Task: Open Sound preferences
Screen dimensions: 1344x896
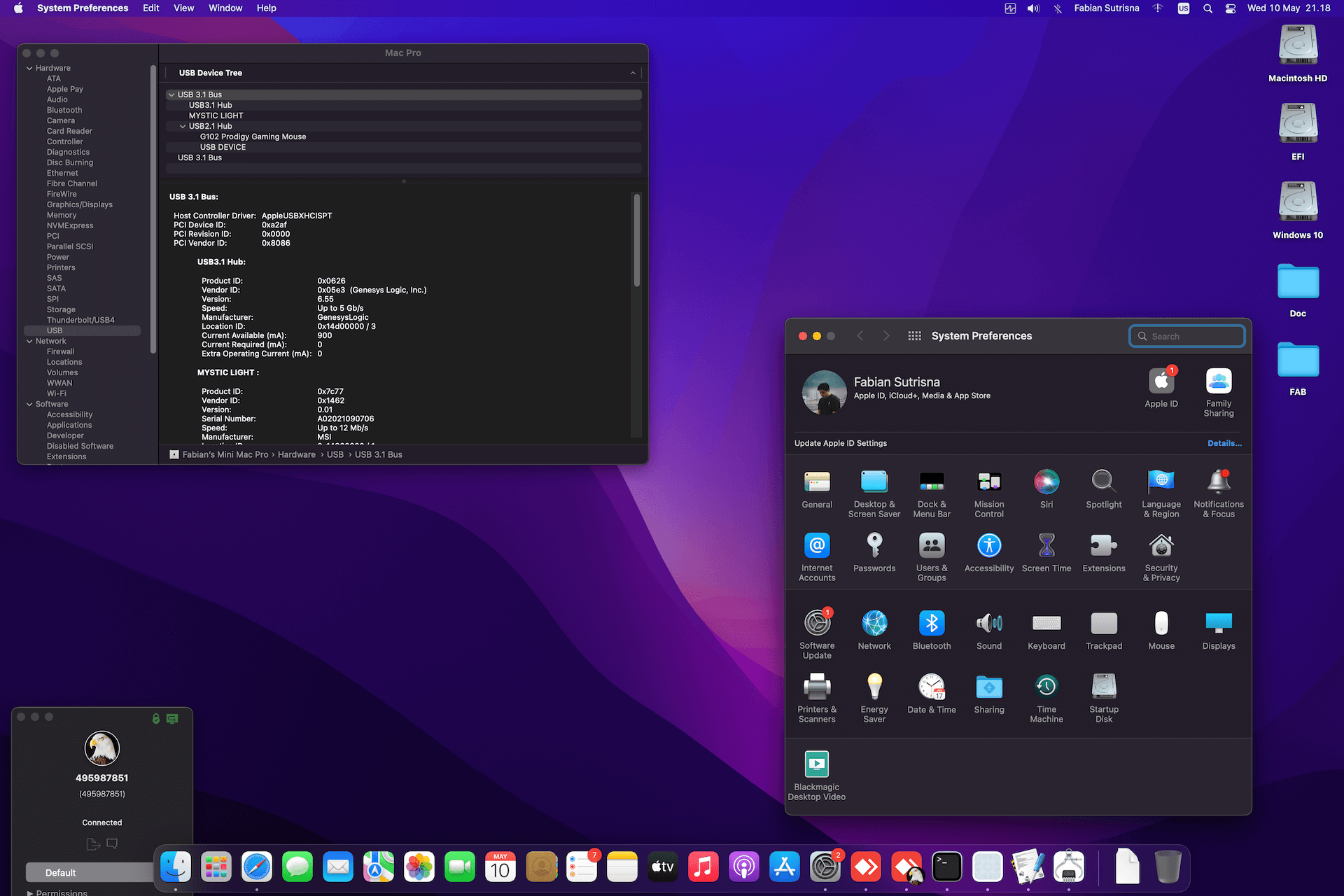Action: tap(989, 630)
